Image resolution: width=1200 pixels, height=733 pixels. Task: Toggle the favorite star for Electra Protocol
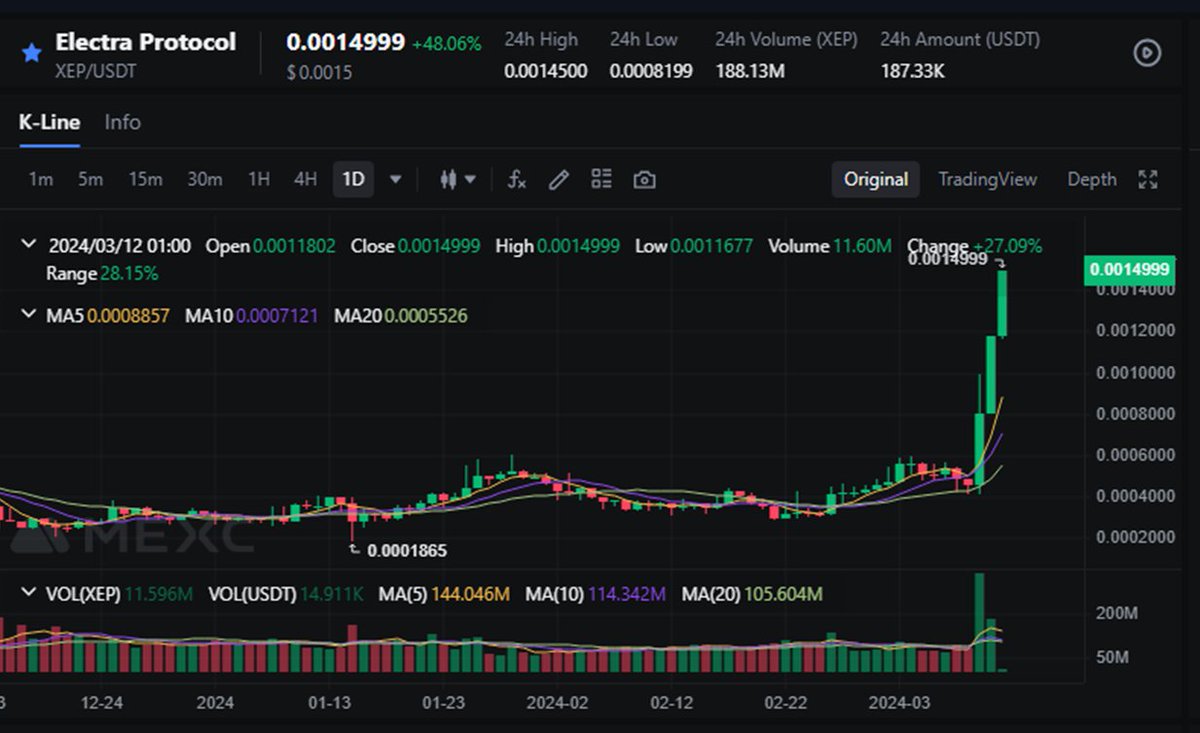pyautogui.click(x=32, y=53)
